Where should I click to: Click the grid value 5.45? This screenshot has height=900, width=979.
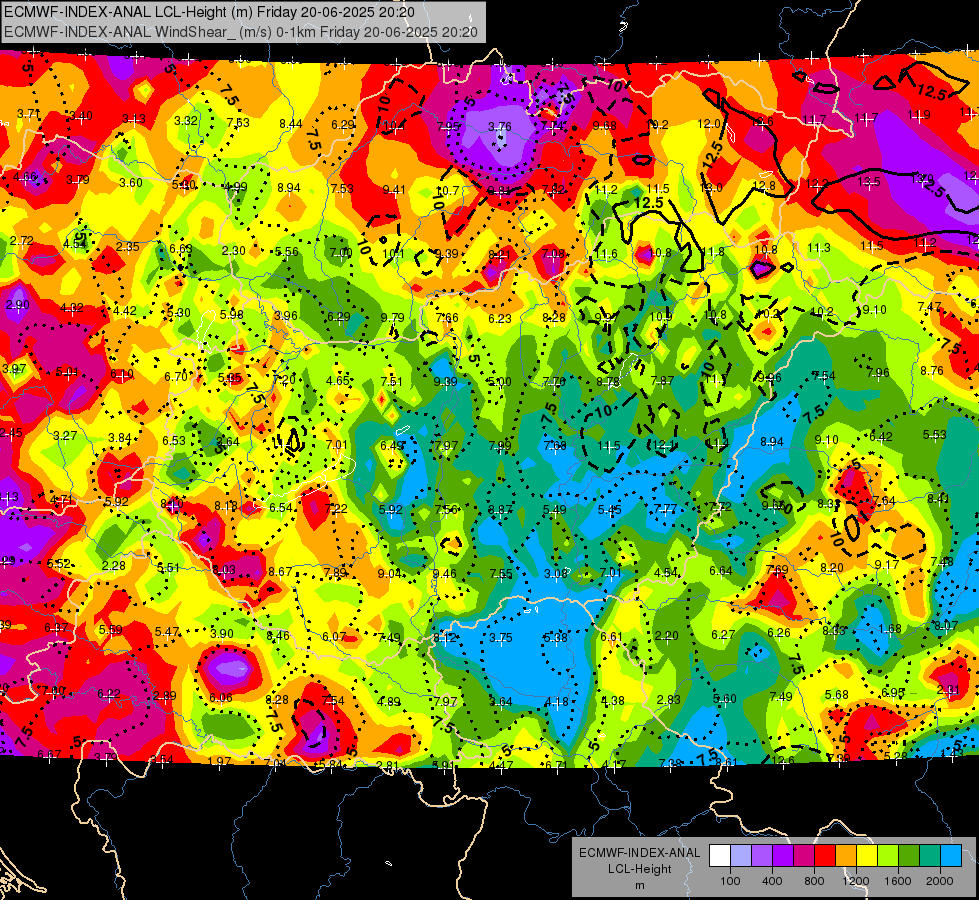(x=609, y=510)
